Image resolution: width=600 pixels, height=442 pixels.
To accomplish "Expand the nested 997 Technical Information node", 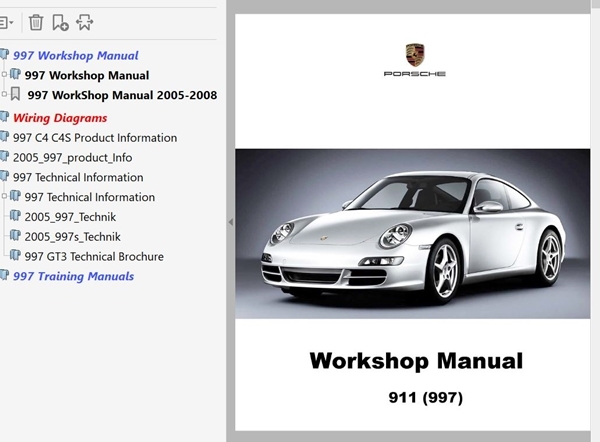I will tap(4, 196).
